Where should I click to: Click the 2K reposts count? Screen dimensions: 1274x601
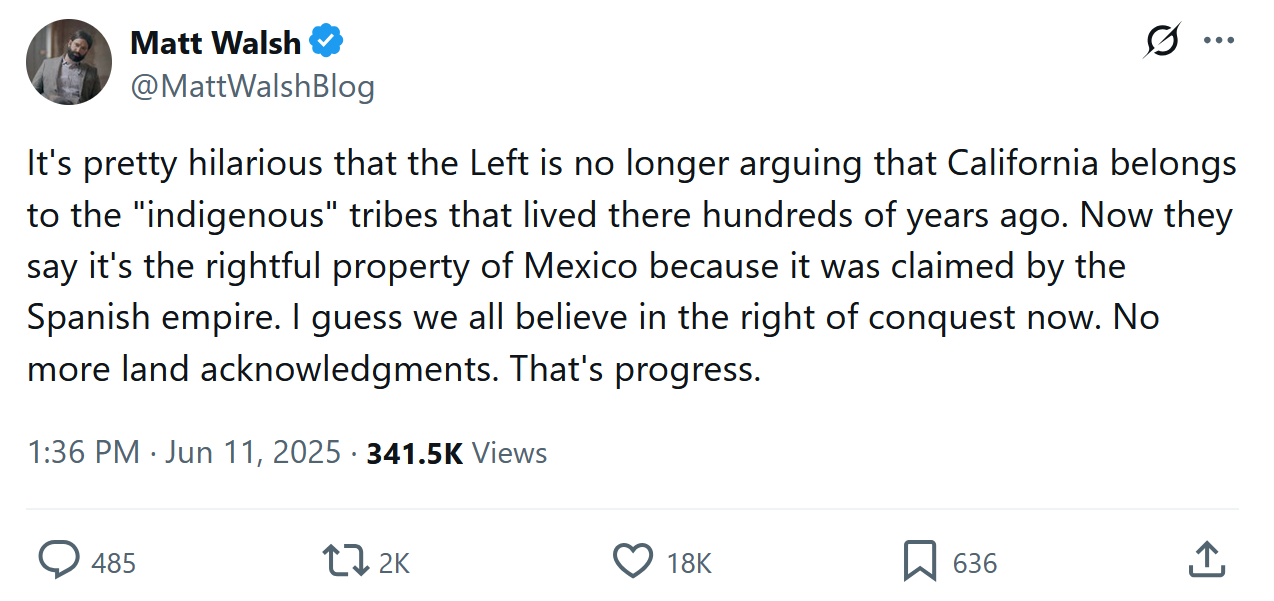coord(394,563)
